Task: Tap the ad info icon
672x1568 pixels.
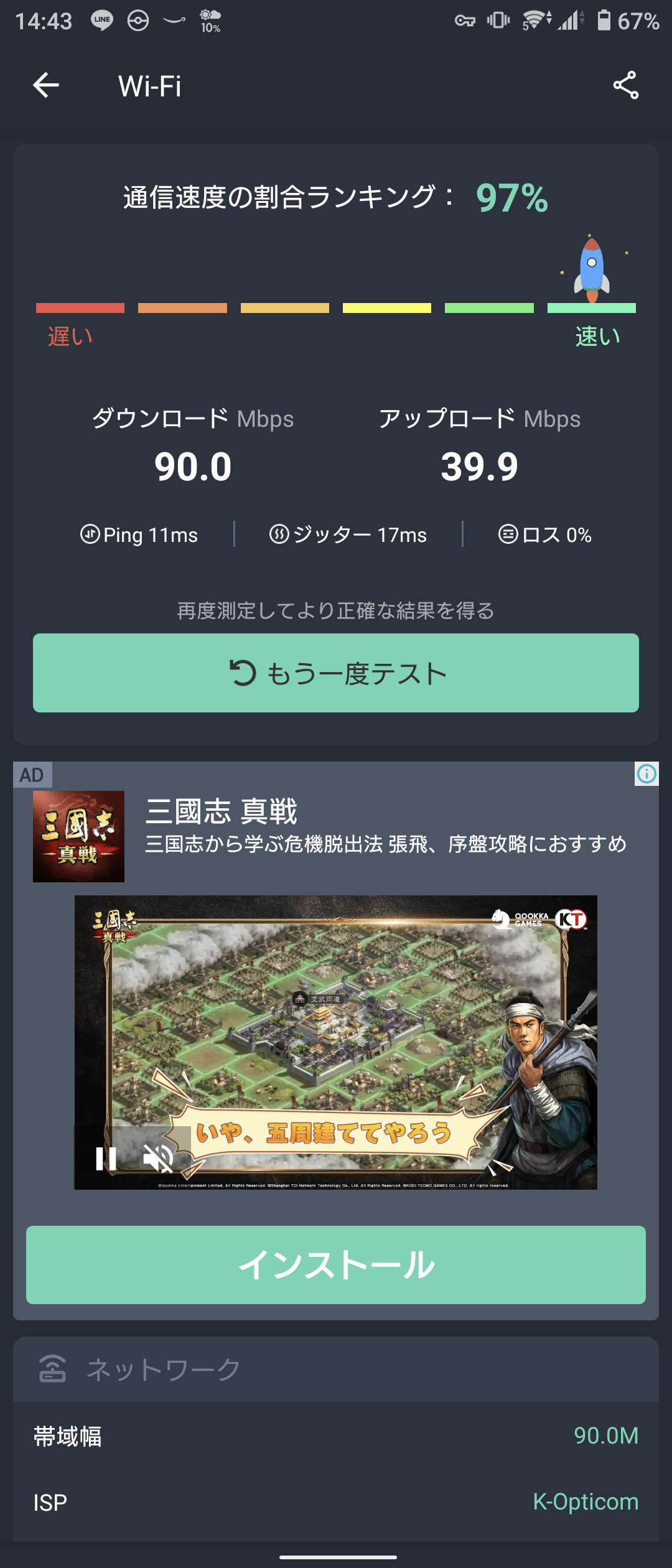Action: pos(646,774)
